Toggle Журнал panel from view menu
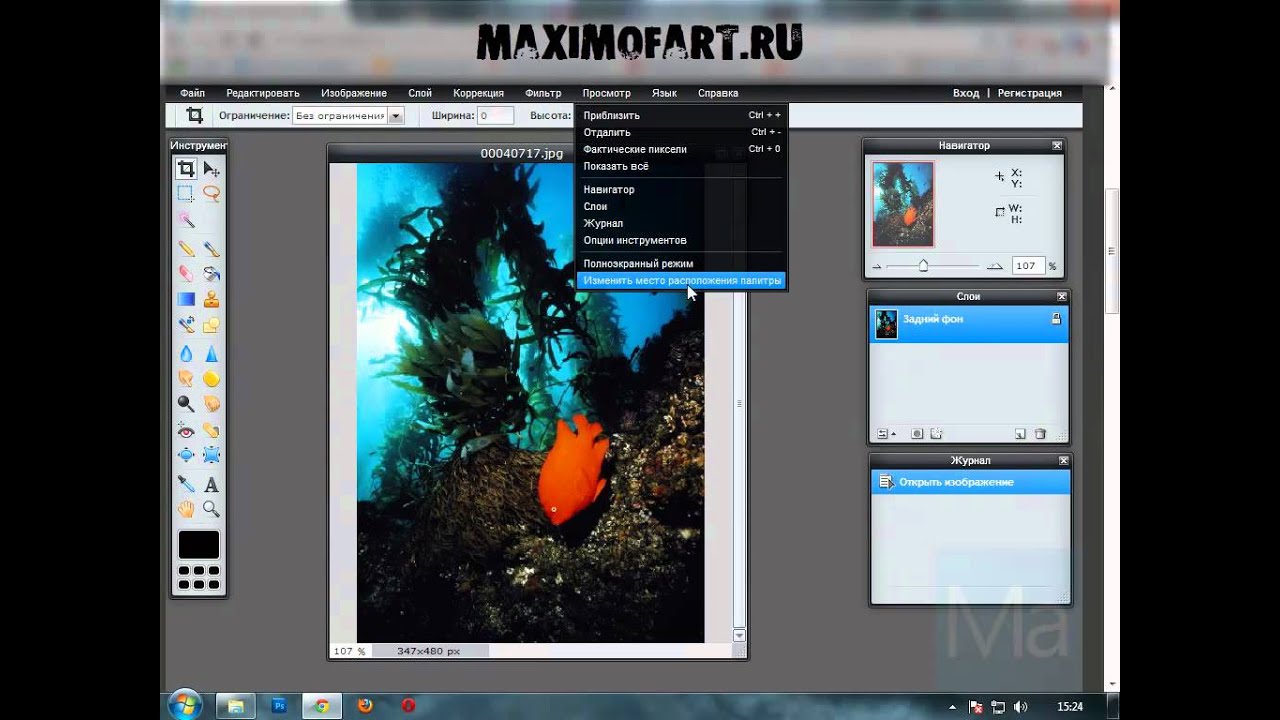 click(682, 223)
